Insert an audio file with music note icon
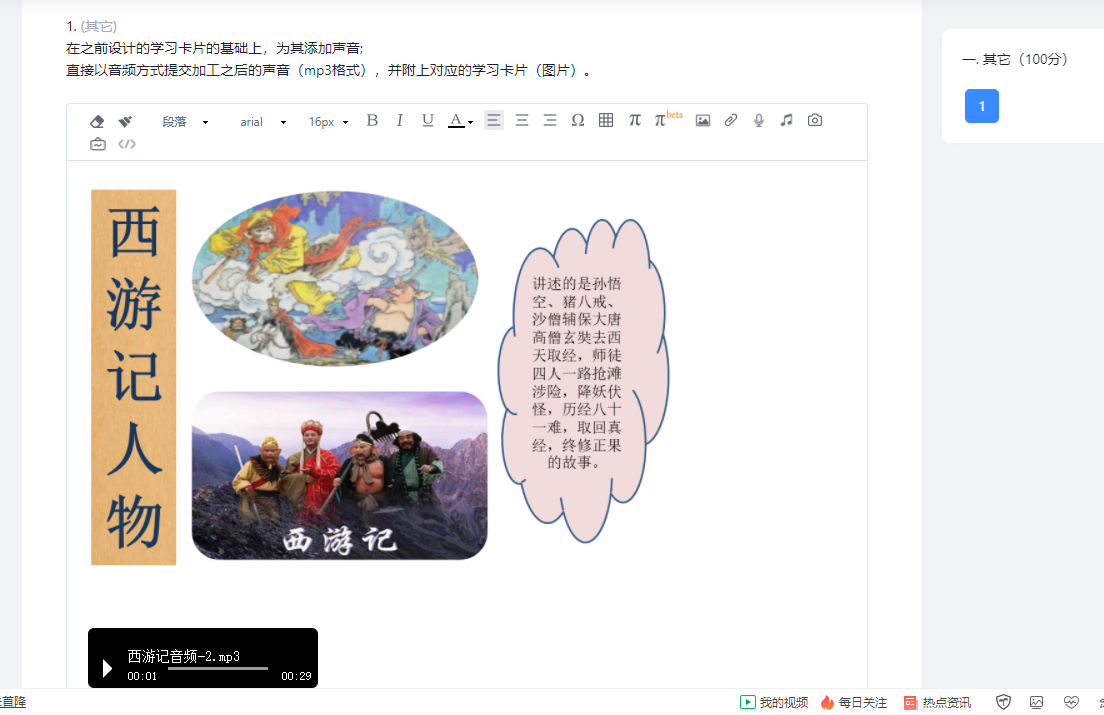This screenshot has height=715, width=1104. (786, 120)
